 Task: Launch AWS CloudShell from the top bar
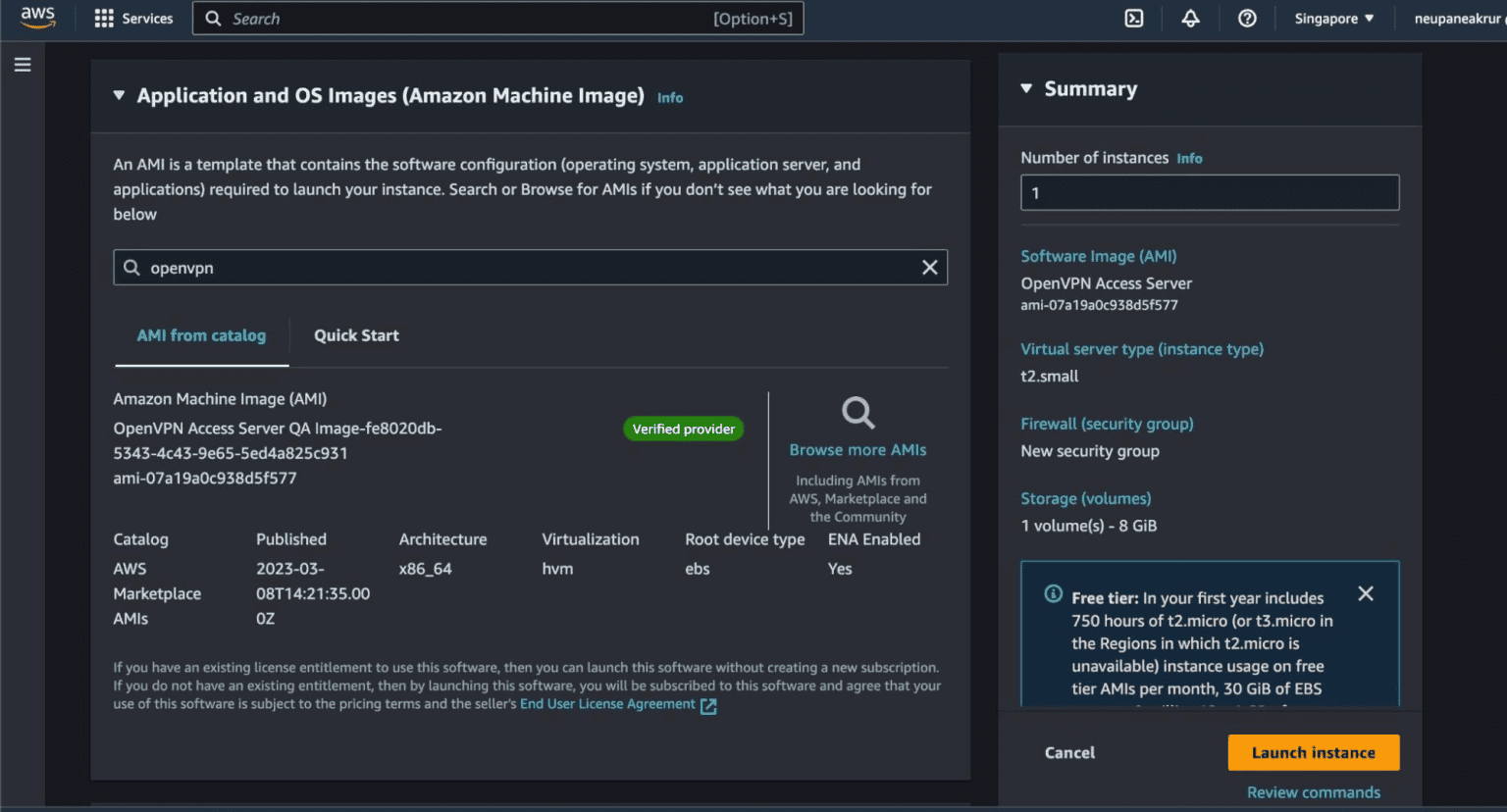[x=1133, y=18]
